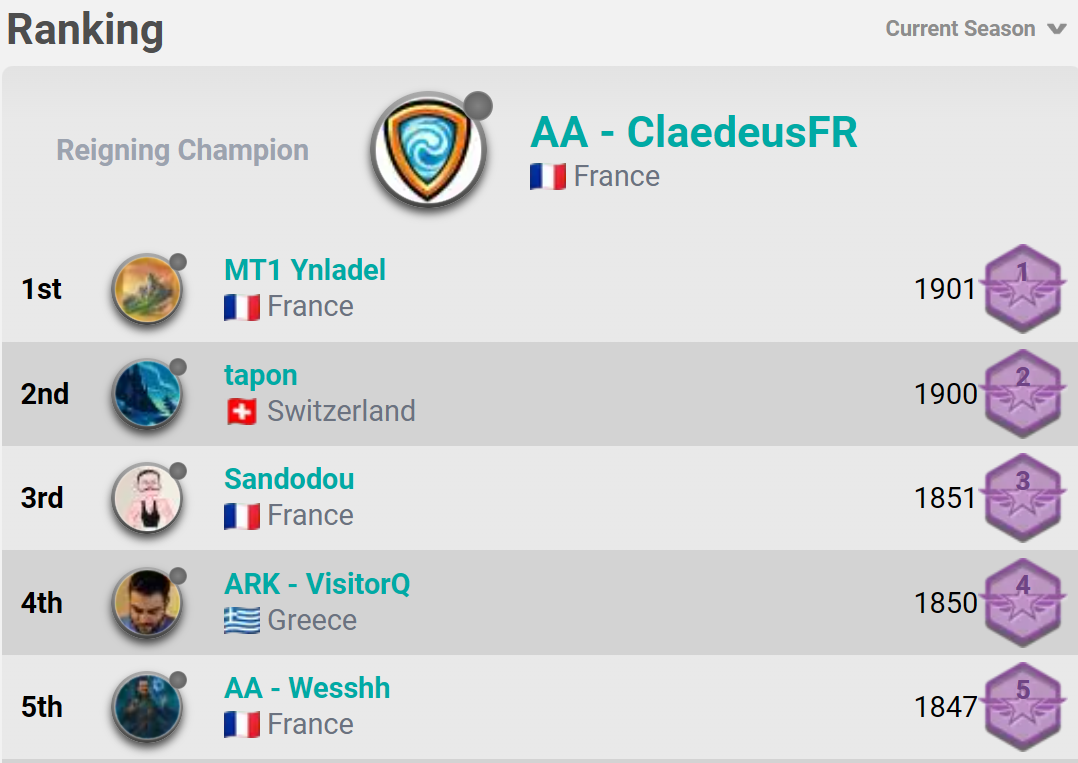Click Sandodou's cartoon avatar
The width and height of the screenshot is (1078, 763).
tap(147, 498)
